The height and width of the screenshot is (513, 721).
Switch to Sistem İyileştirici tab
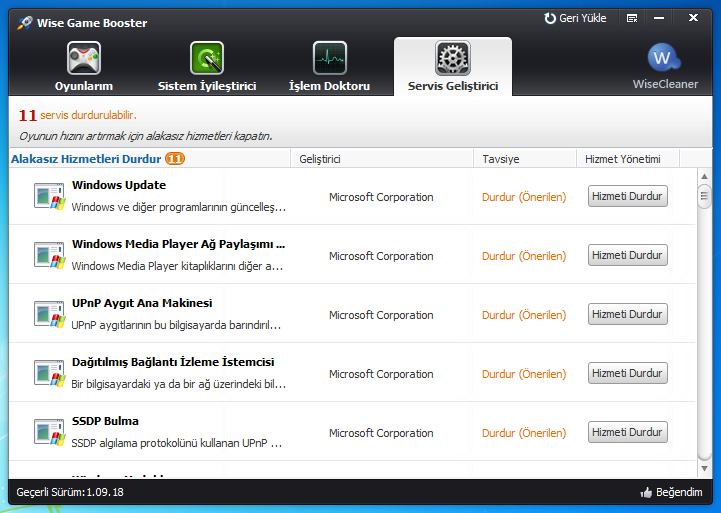pyautogui.click(x=206, y=67)
